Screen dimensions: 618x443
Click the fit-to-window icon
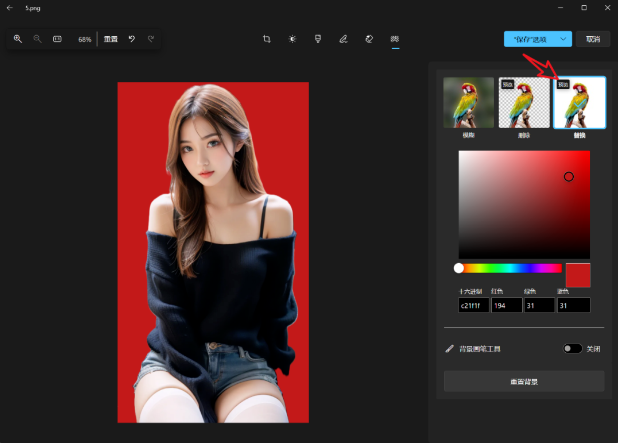(57, 39)
